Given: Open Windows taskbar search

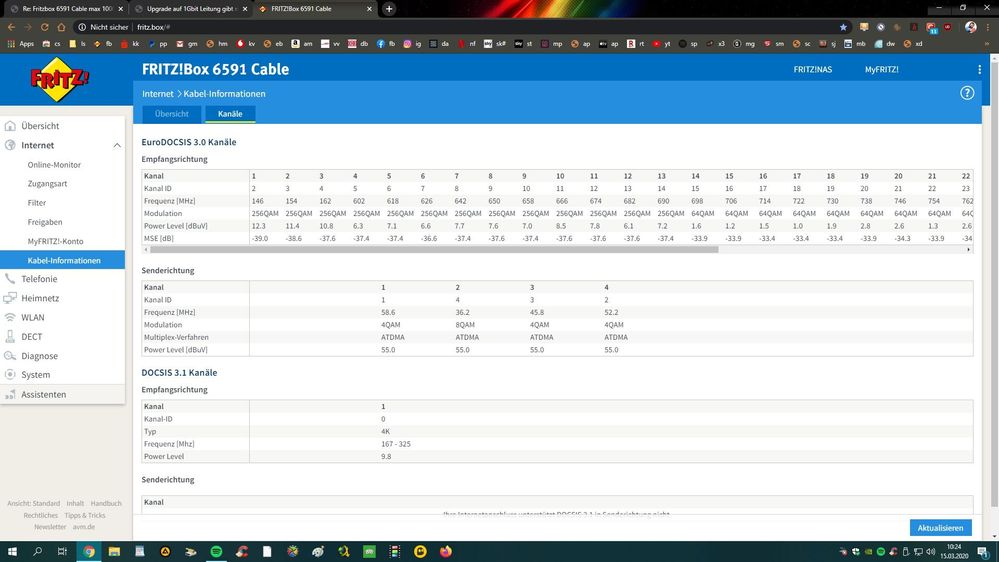Looking at the screenshot, I should click(38, 552).
